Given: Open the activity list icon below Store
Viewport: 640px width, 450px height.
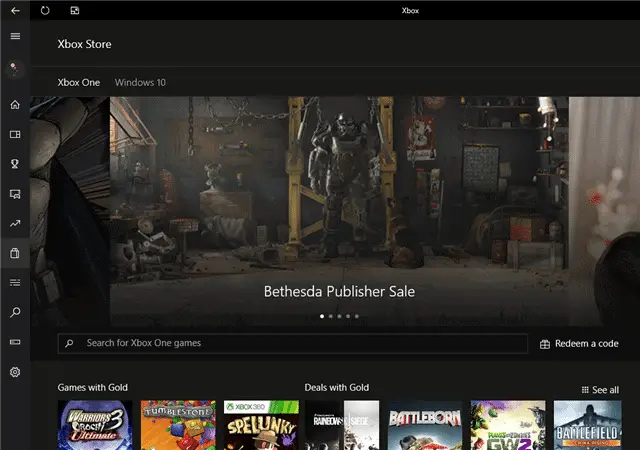Looking at the screenshot, I should [x=15, y=283].
